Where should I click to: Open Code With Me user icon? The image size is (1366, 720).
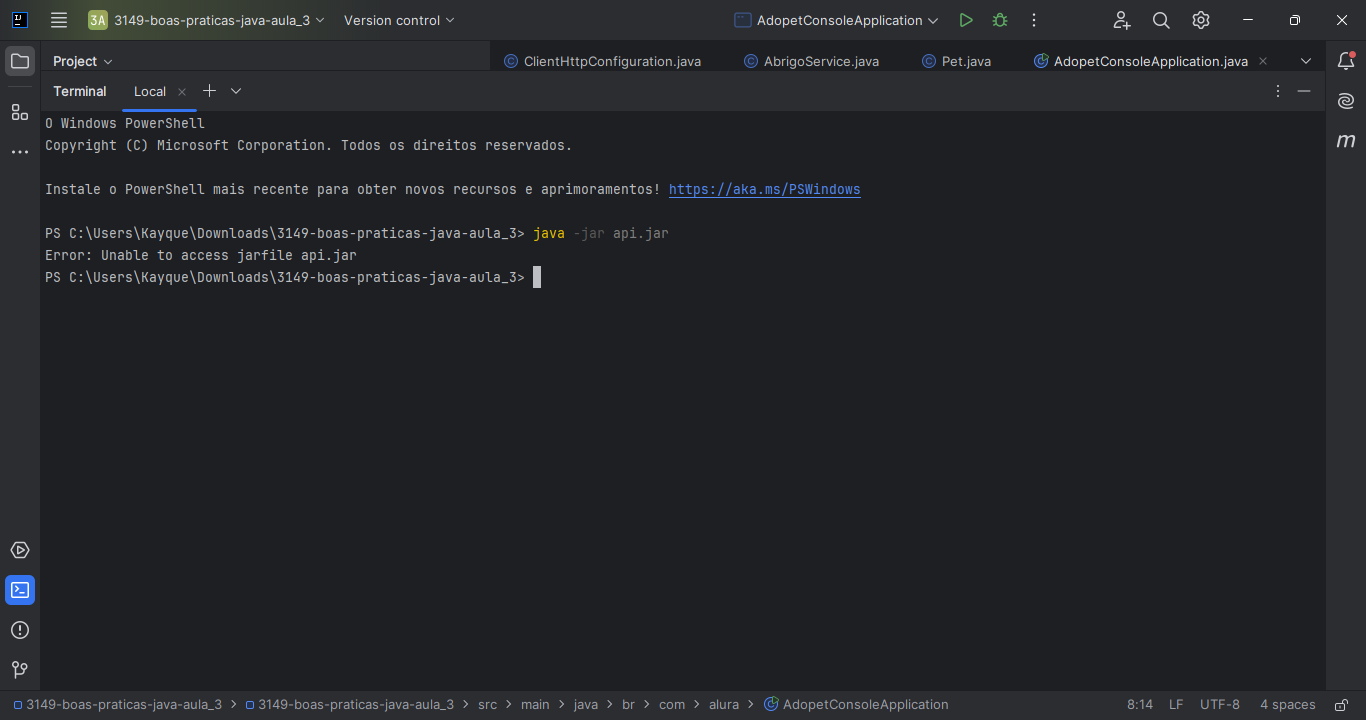coord(1122,20)
